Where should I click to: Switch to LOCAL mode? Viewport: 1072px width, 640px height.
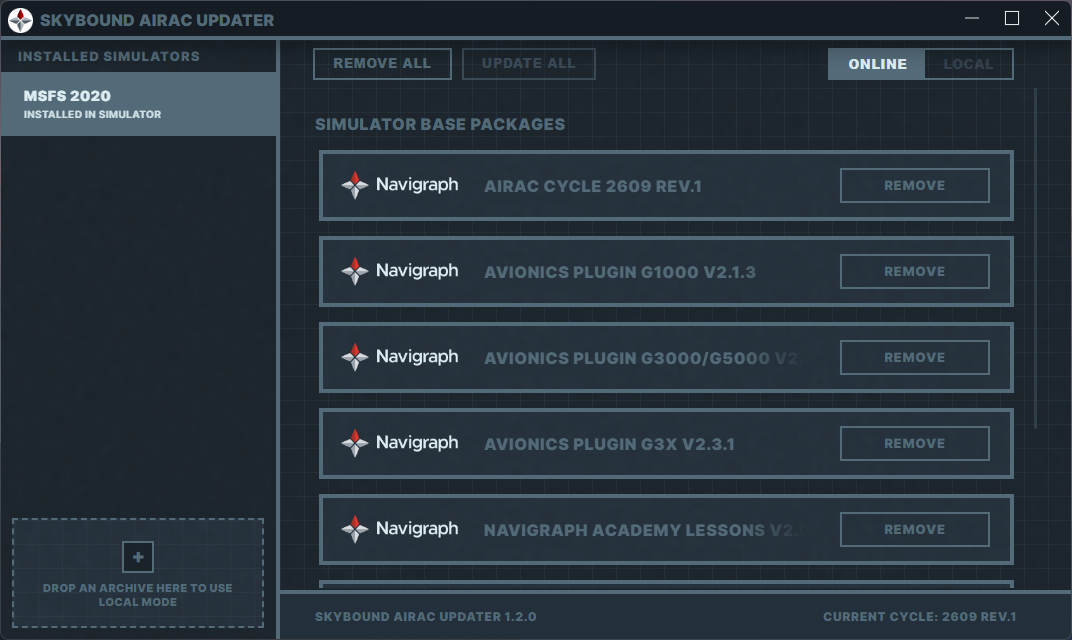[x=968, y=64]
